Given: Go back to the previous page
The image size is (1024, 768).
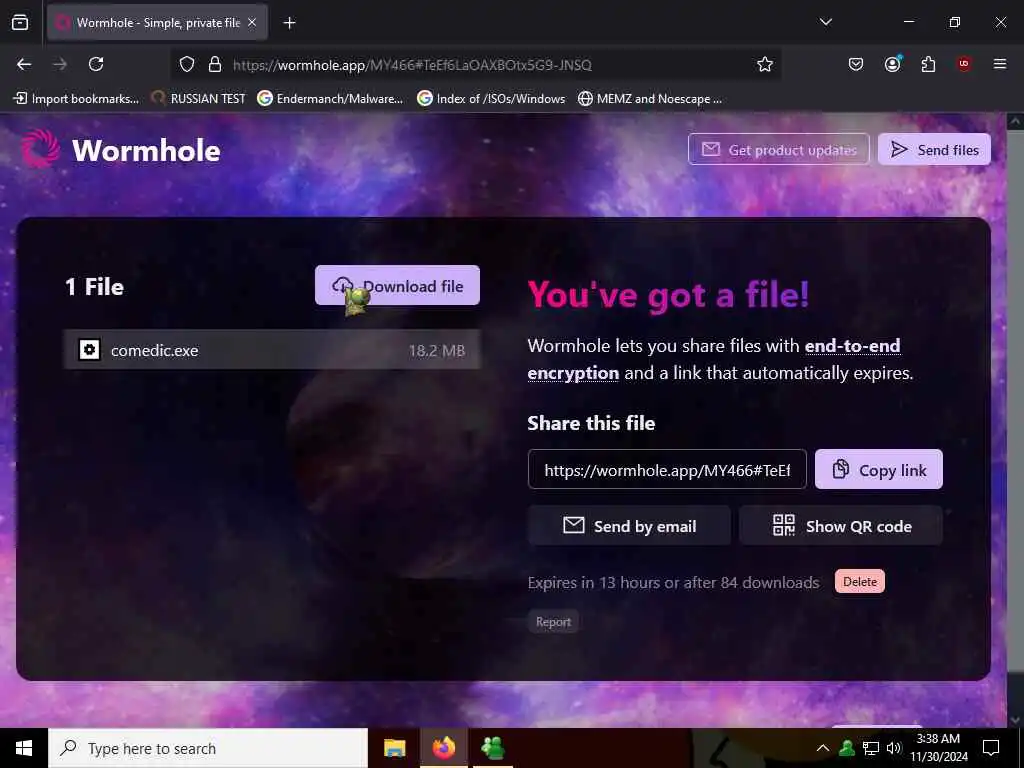Looking at the screenshot, I should pos(24,64).
